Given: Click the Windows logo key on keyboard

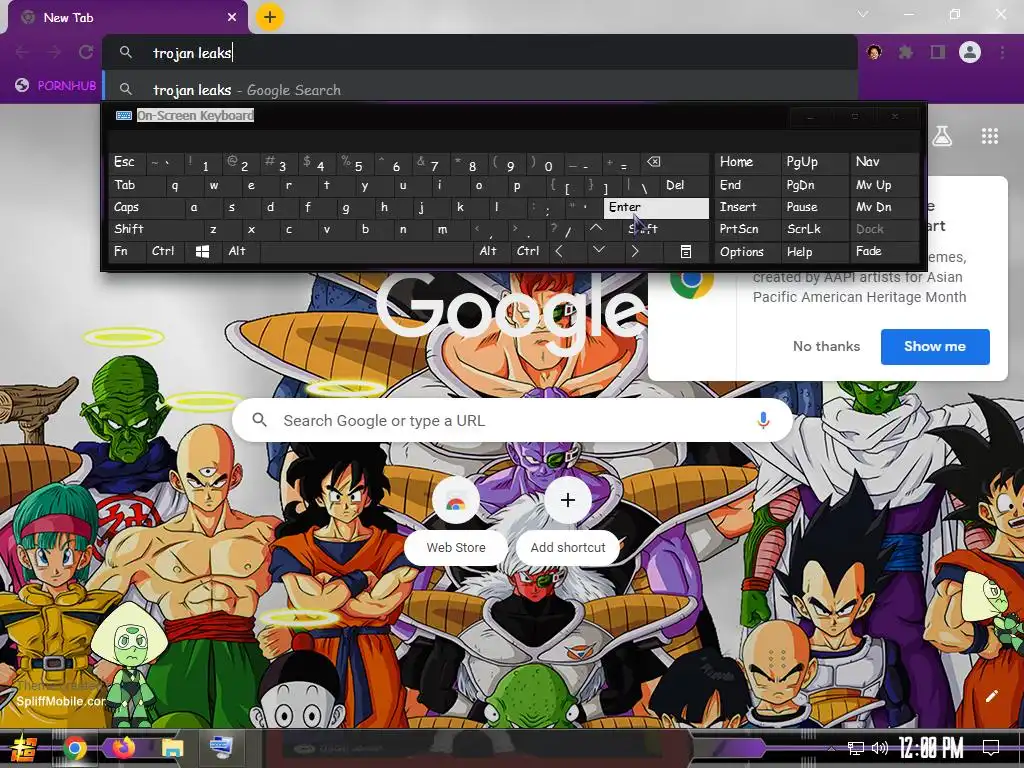Looking at the screenshot, I should [x=203, y=251].
